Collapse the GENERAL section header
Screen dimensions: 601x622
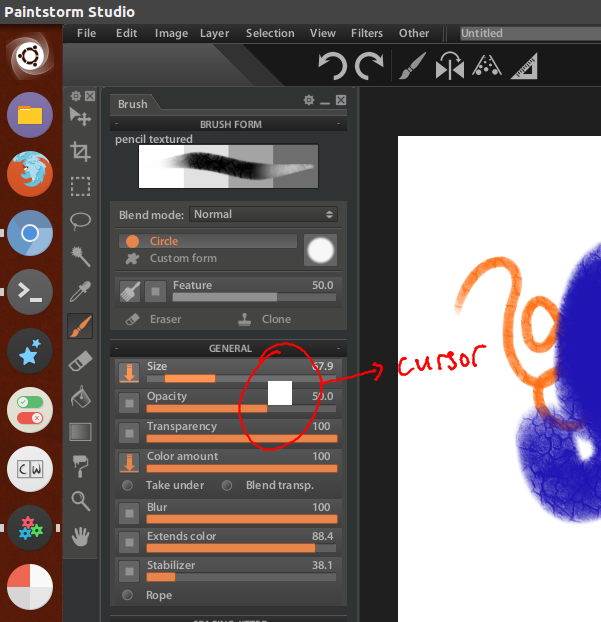tap(228, 348)
